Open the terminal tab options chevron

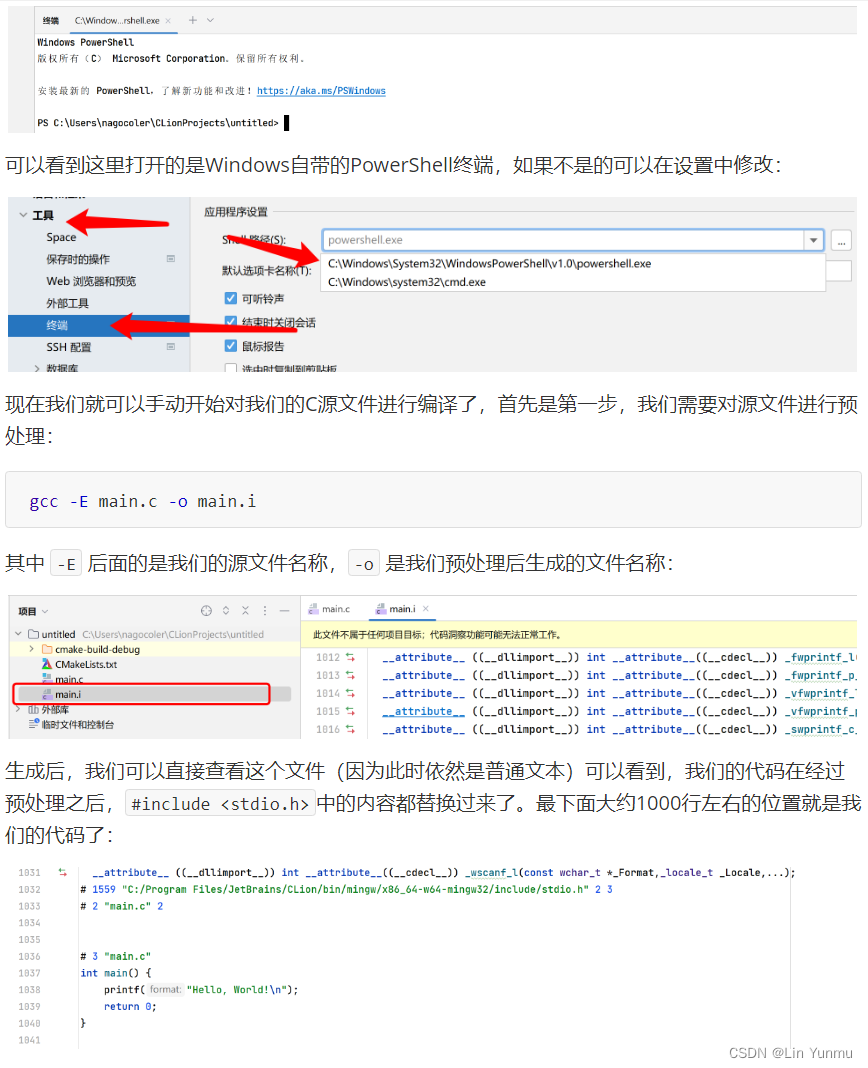(211, 20)
